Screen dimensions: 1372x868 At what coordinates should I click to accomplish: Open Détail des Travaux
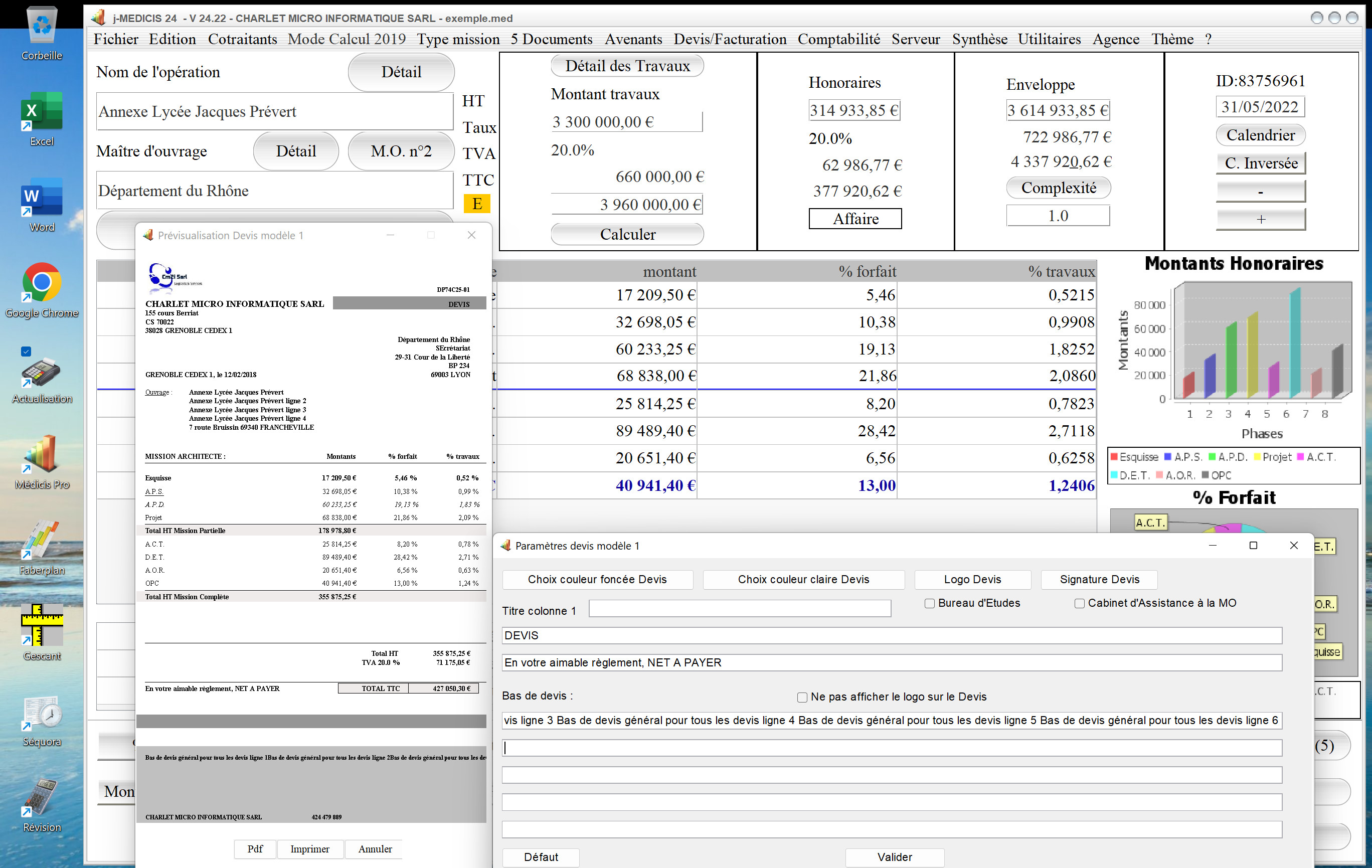point(627,66)
